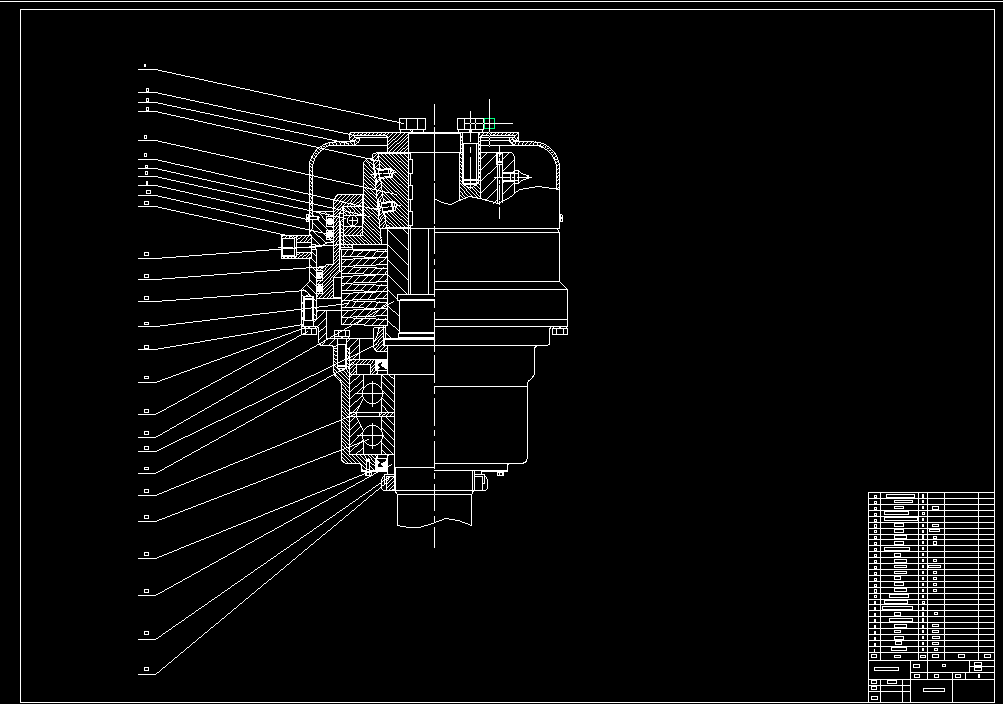Select the upper large ball bearing in lower housing
The height and width of the screenshot is (704, 1003).
372,394
